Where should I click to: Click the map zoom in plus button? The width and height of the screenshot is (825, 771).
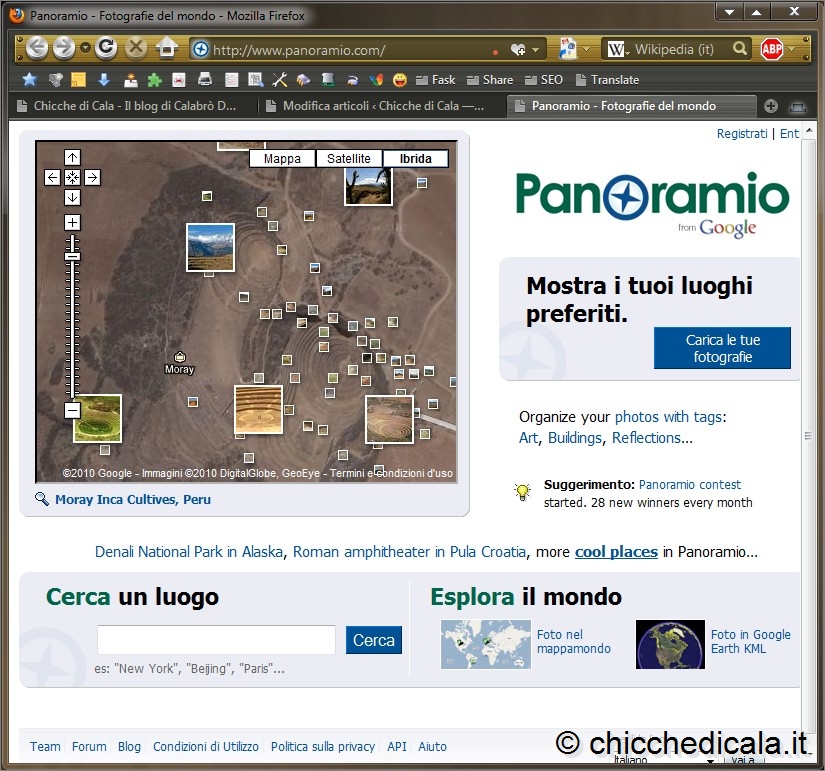(72, 222)
